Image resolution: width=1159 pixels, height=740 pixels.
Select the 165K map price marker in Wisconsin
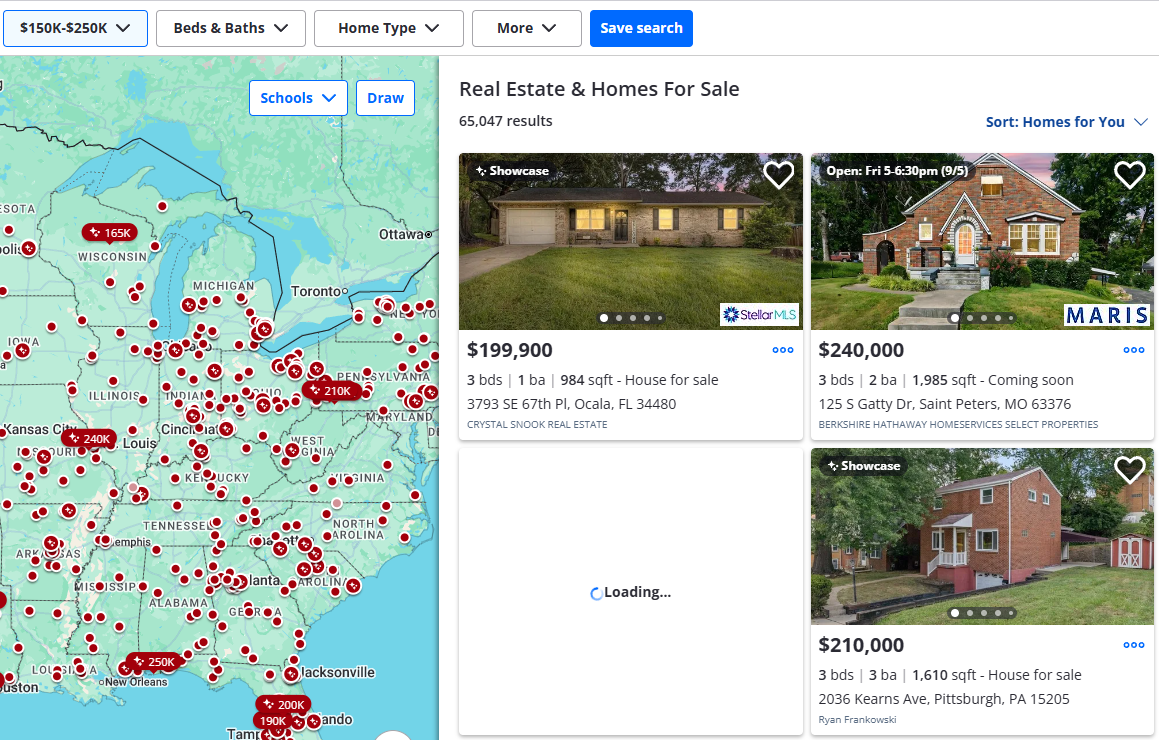[x=109, y=233]
